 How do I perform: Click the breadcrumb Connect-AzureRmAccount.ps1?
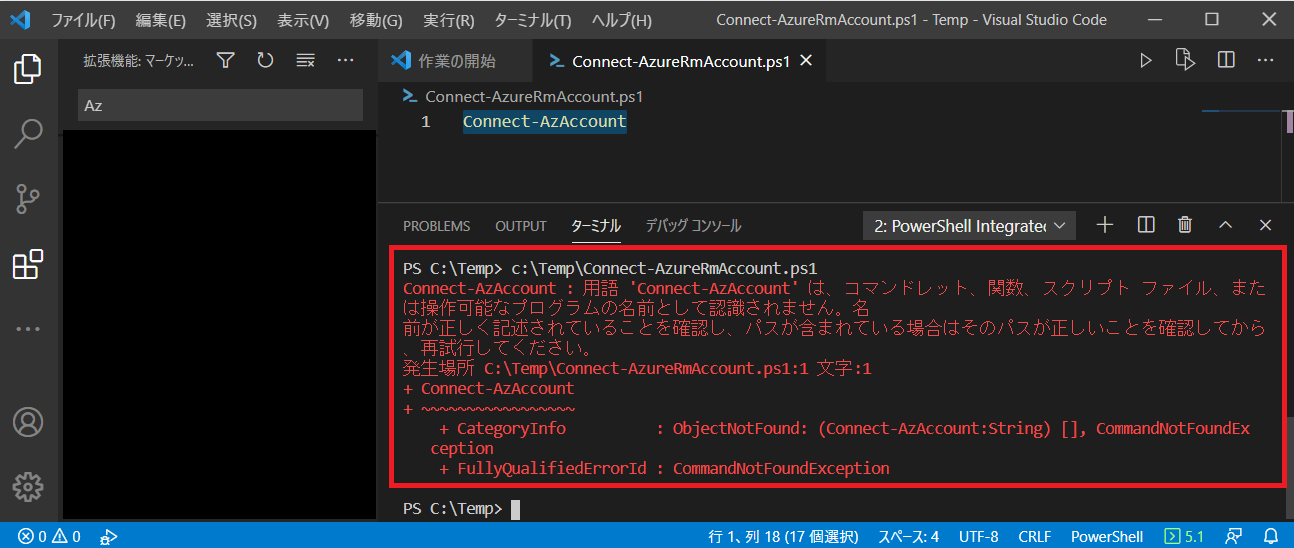pyautogui.click(x=534, y=97)
